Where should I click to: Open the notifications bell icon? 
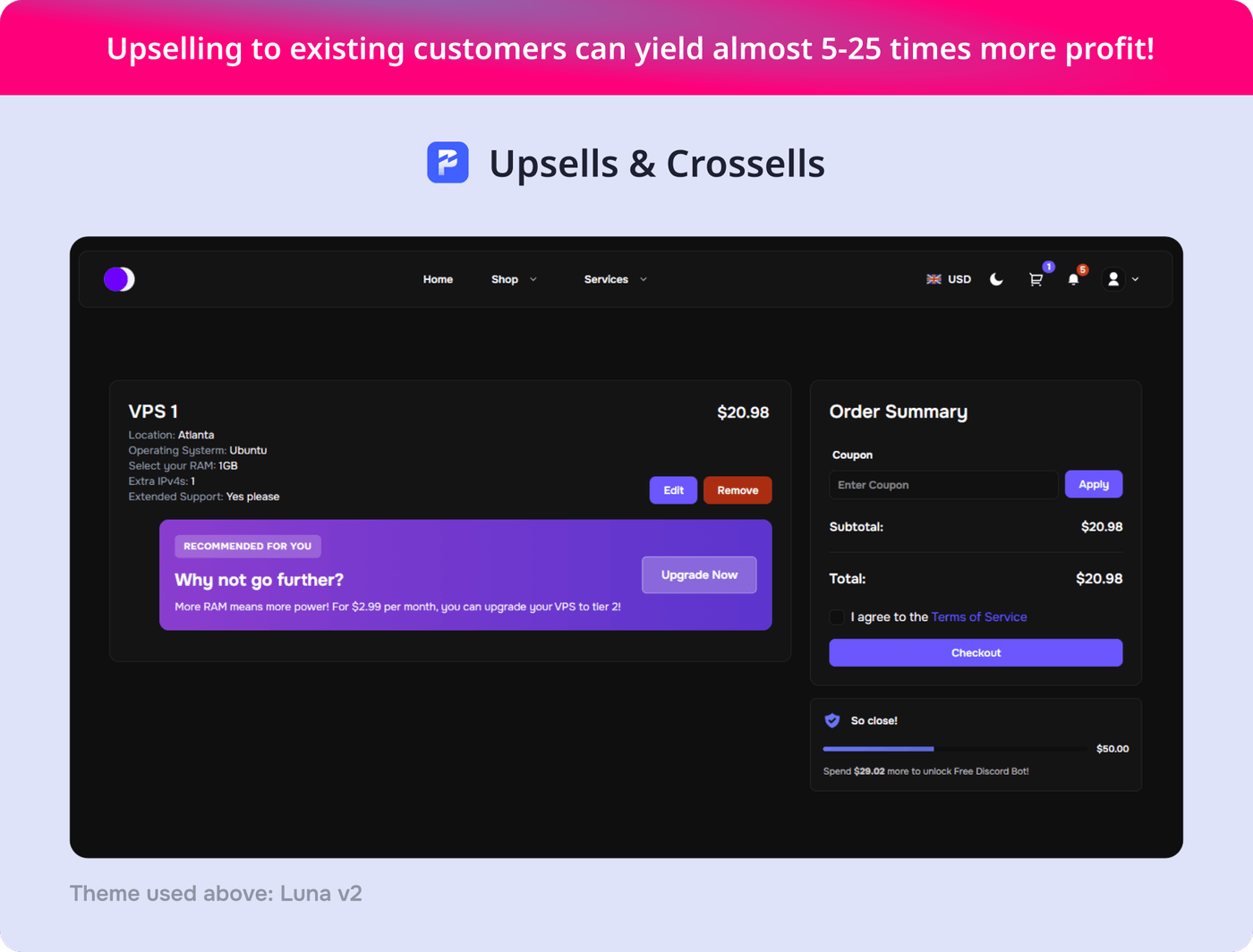(1073, 279)
